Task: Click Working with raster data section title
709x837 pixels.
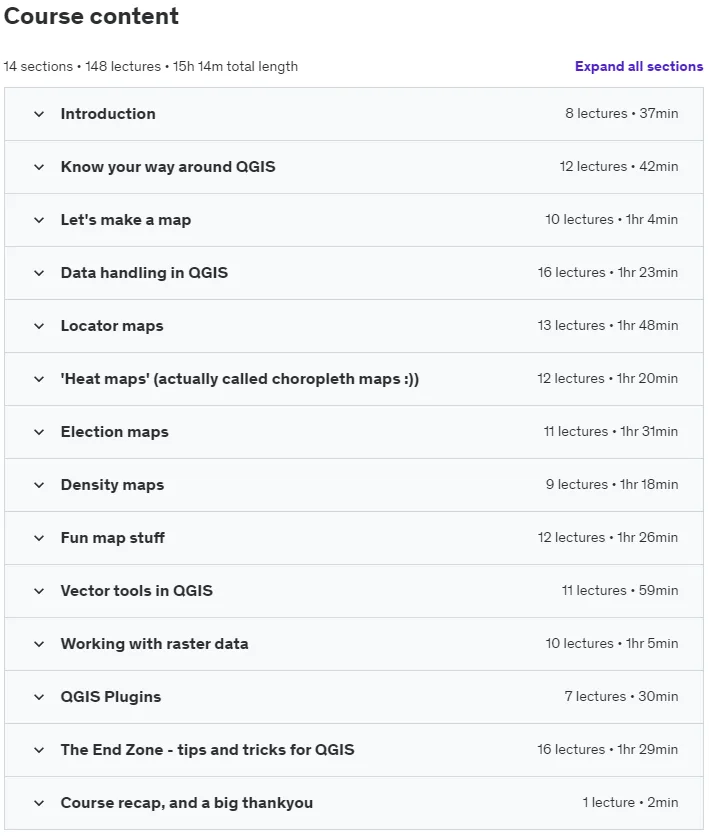Action: (x=154, y=643)
